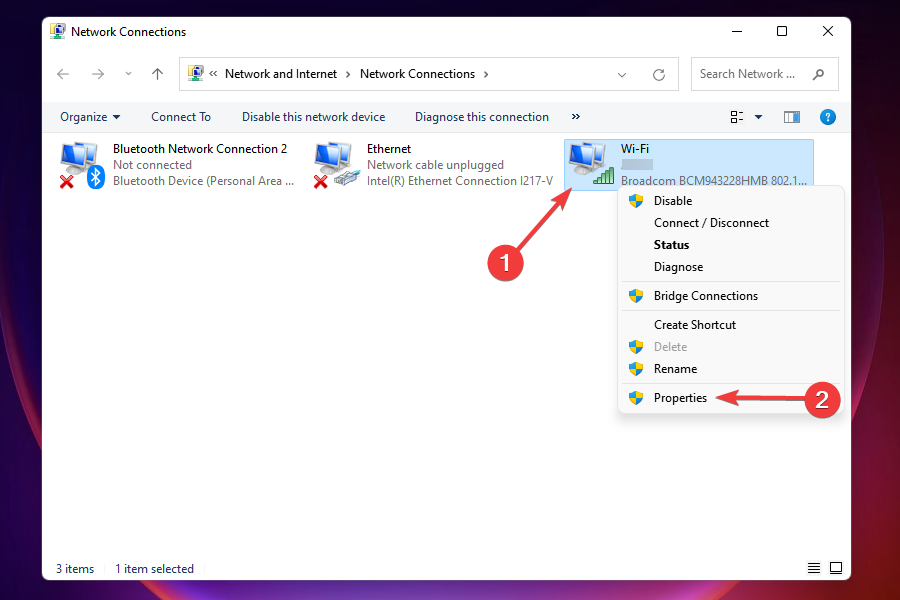Select Bluetooth Network Connection 2 icon
Image resolution: width=900 pixels, height=600 pixels.
[x=82, y=165]
